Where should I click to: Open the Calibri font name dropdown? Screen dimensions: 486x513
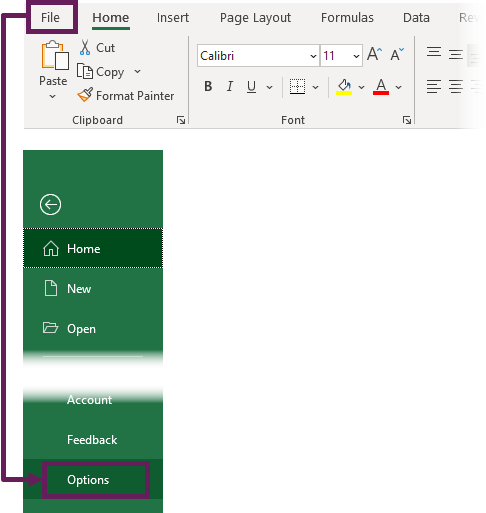coord(313,56)
